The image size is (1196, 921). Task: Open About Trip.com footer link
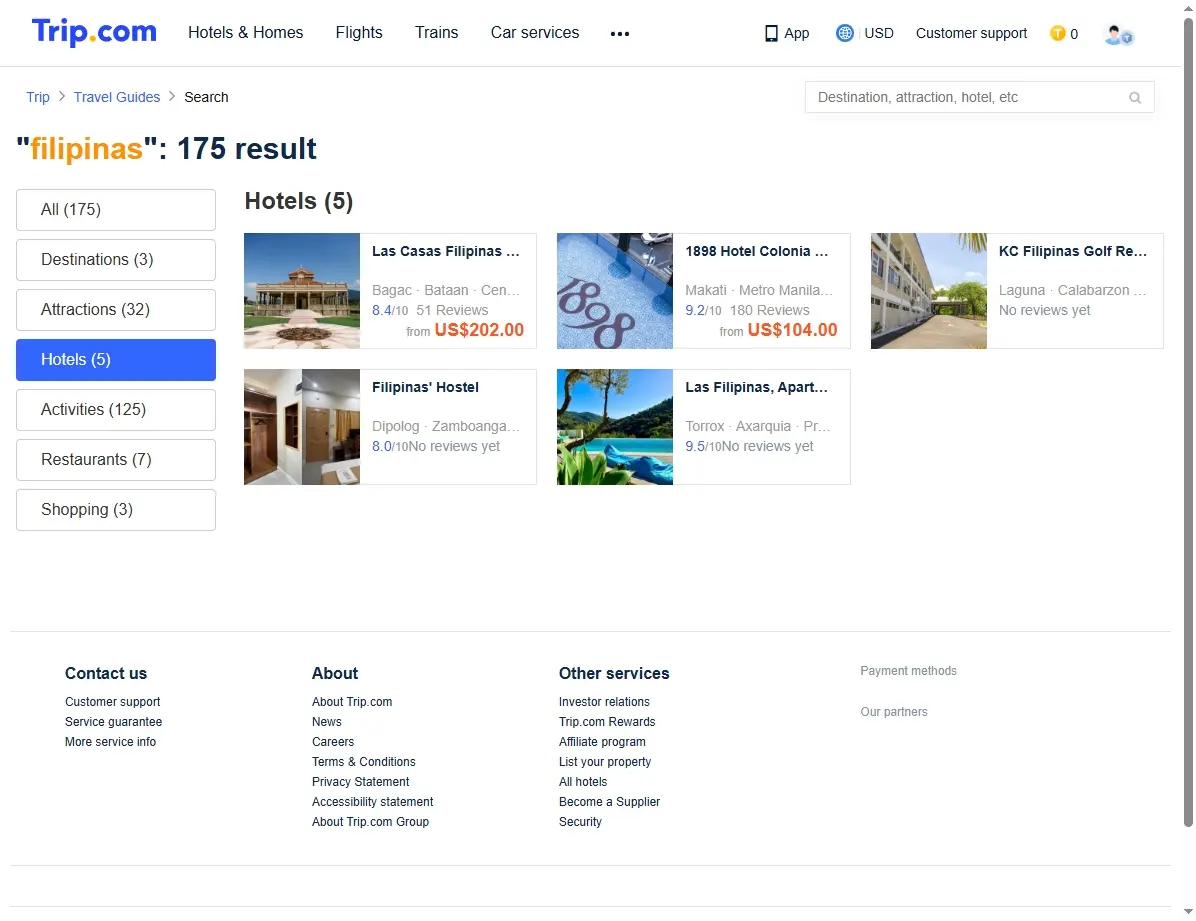(352, 702)
